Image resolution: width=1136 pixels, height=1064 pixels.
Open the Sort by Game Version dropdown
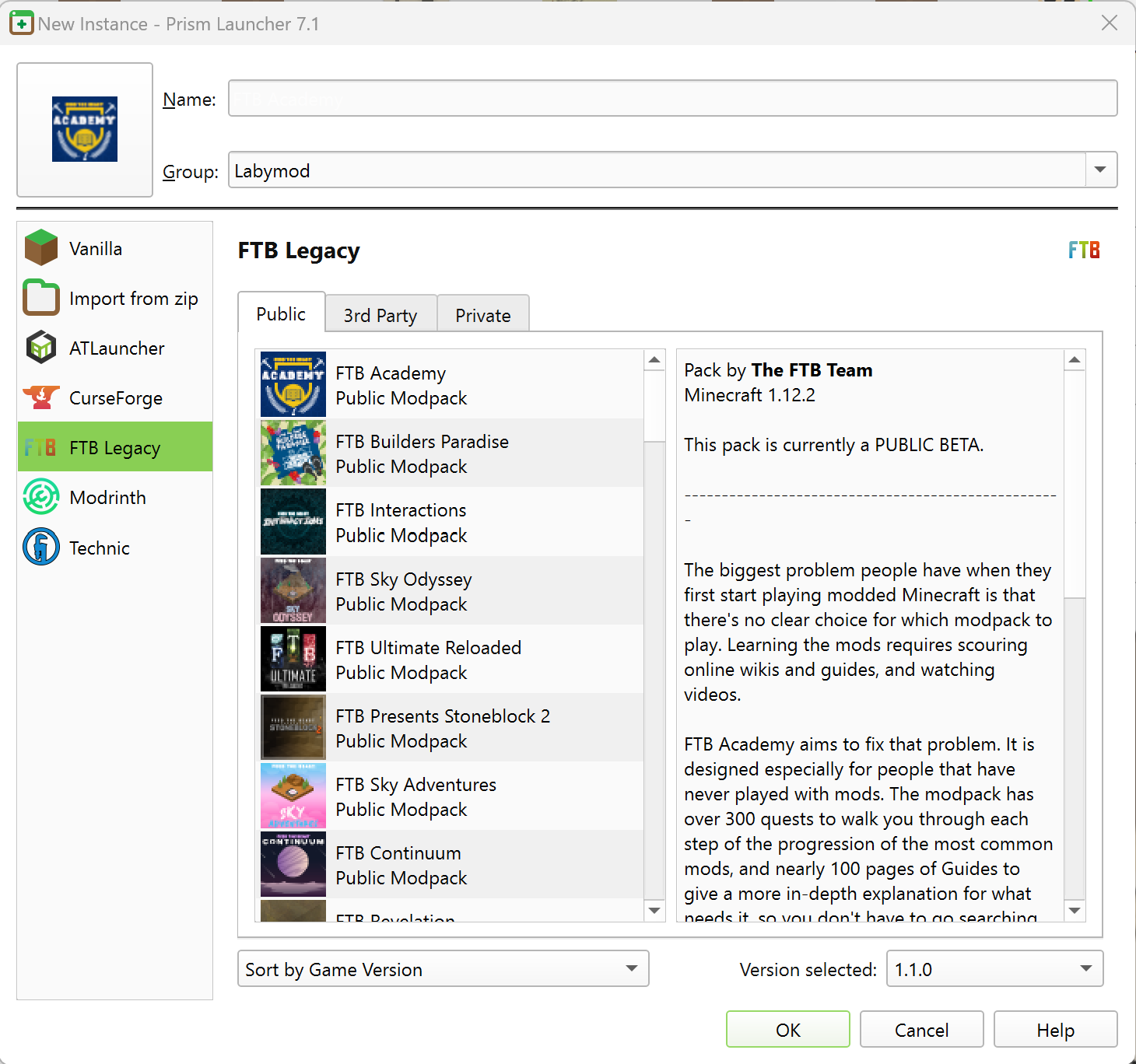pyautogui.click(x=442, y=968)
